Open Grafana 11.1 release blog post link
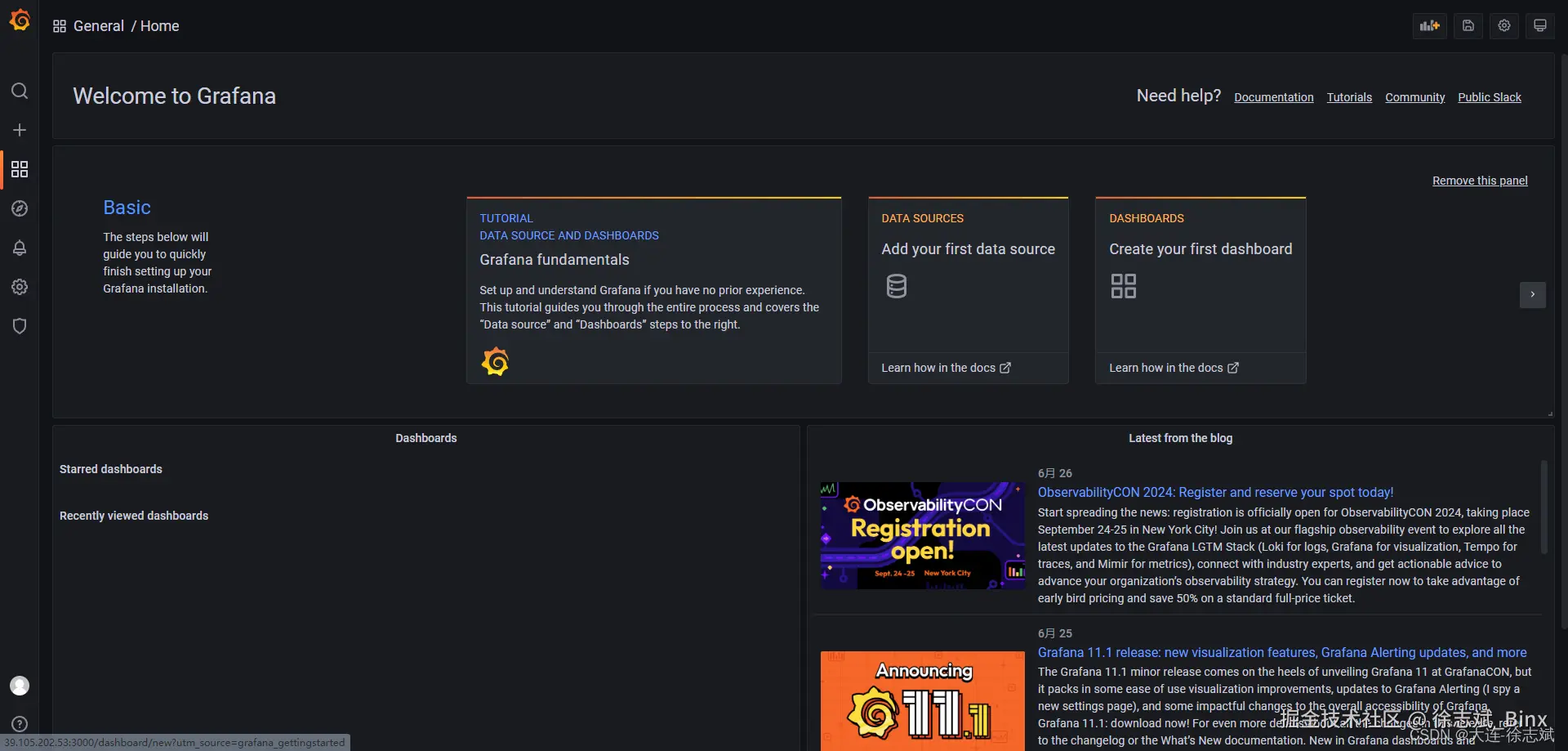Viewport: 1568px width, 751px height. click(1282, 652)
